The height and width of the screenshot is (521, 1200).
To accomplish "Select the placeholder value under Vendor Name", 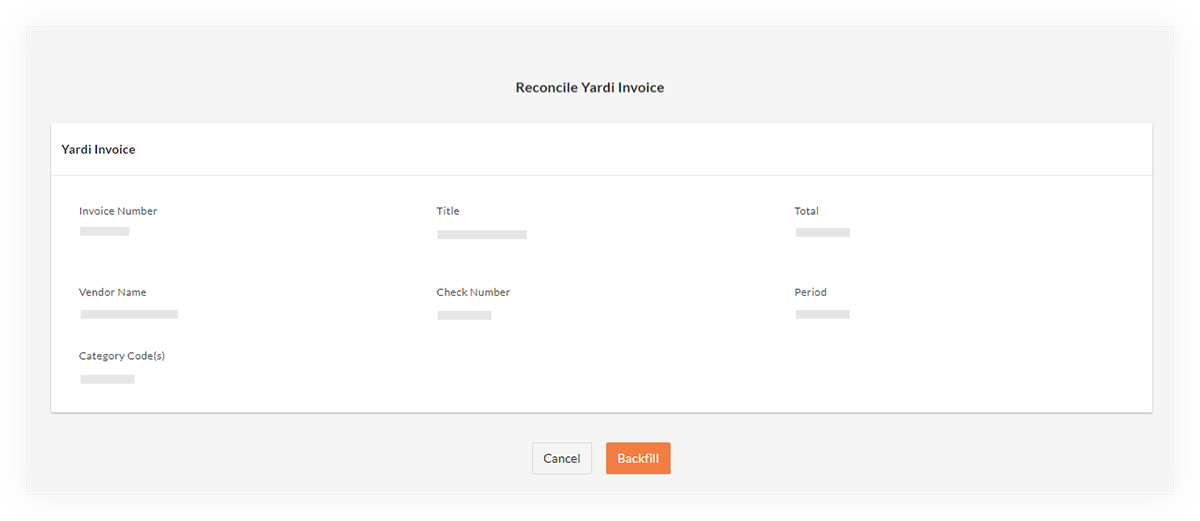I will (x=129, y=314).
